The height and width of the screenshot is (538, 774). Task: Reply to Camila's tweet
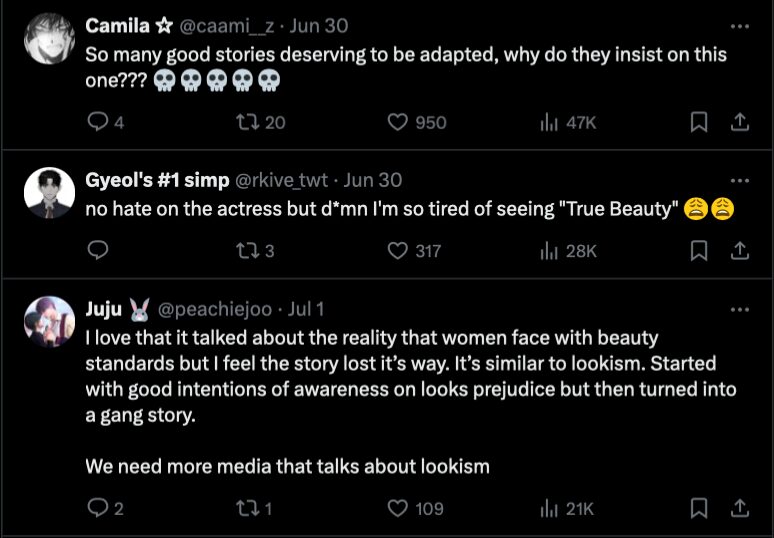pos(98,122)
